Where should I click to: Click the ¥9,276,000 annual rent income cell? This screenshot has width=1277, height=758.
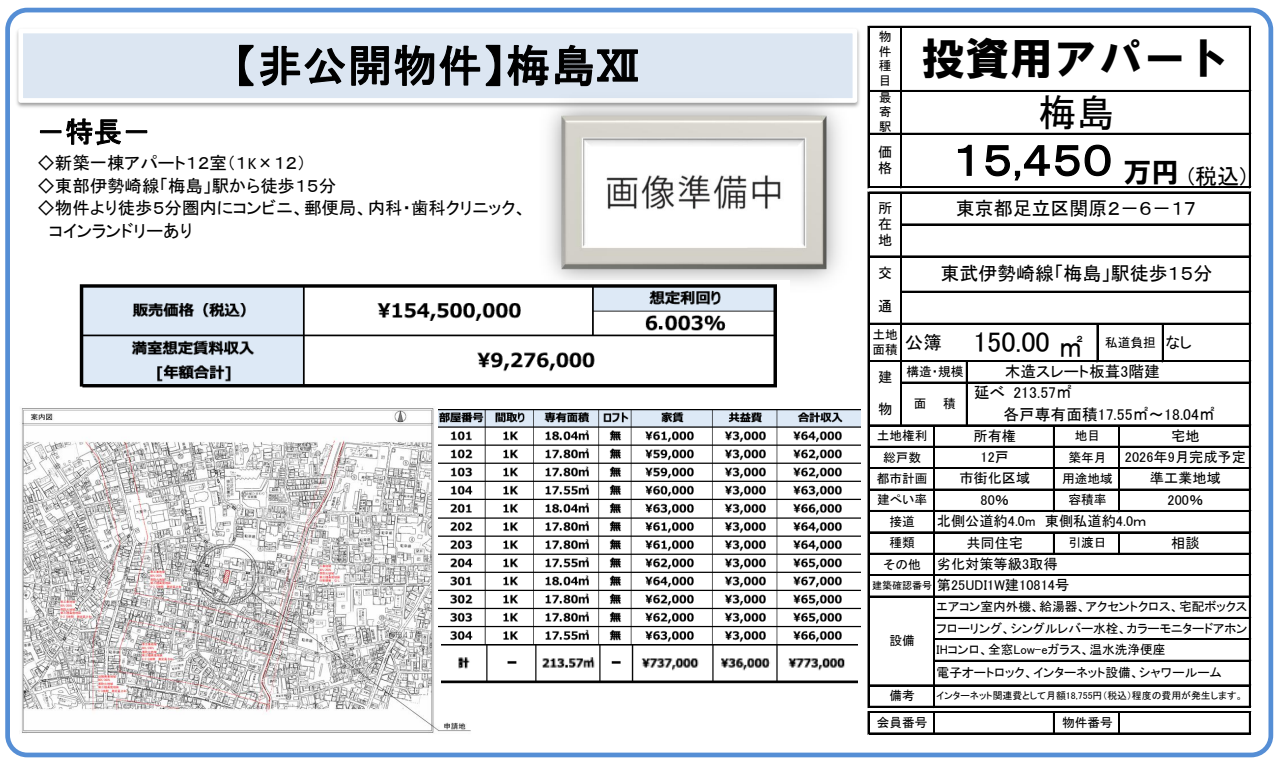coord(536,360)
